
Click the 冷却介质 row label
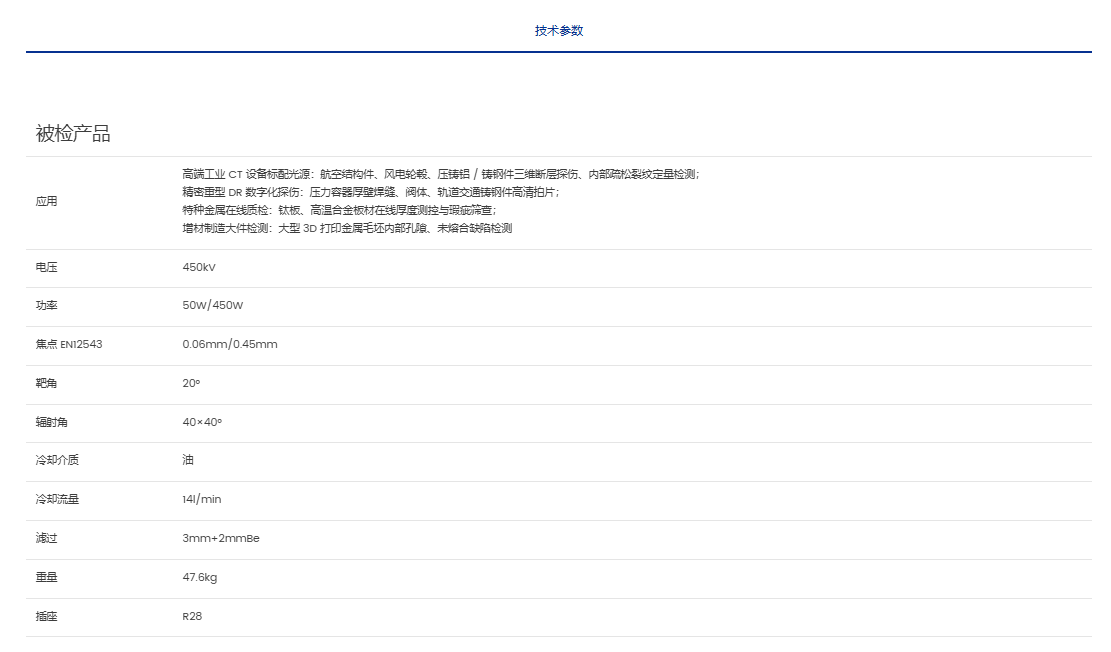57,460
